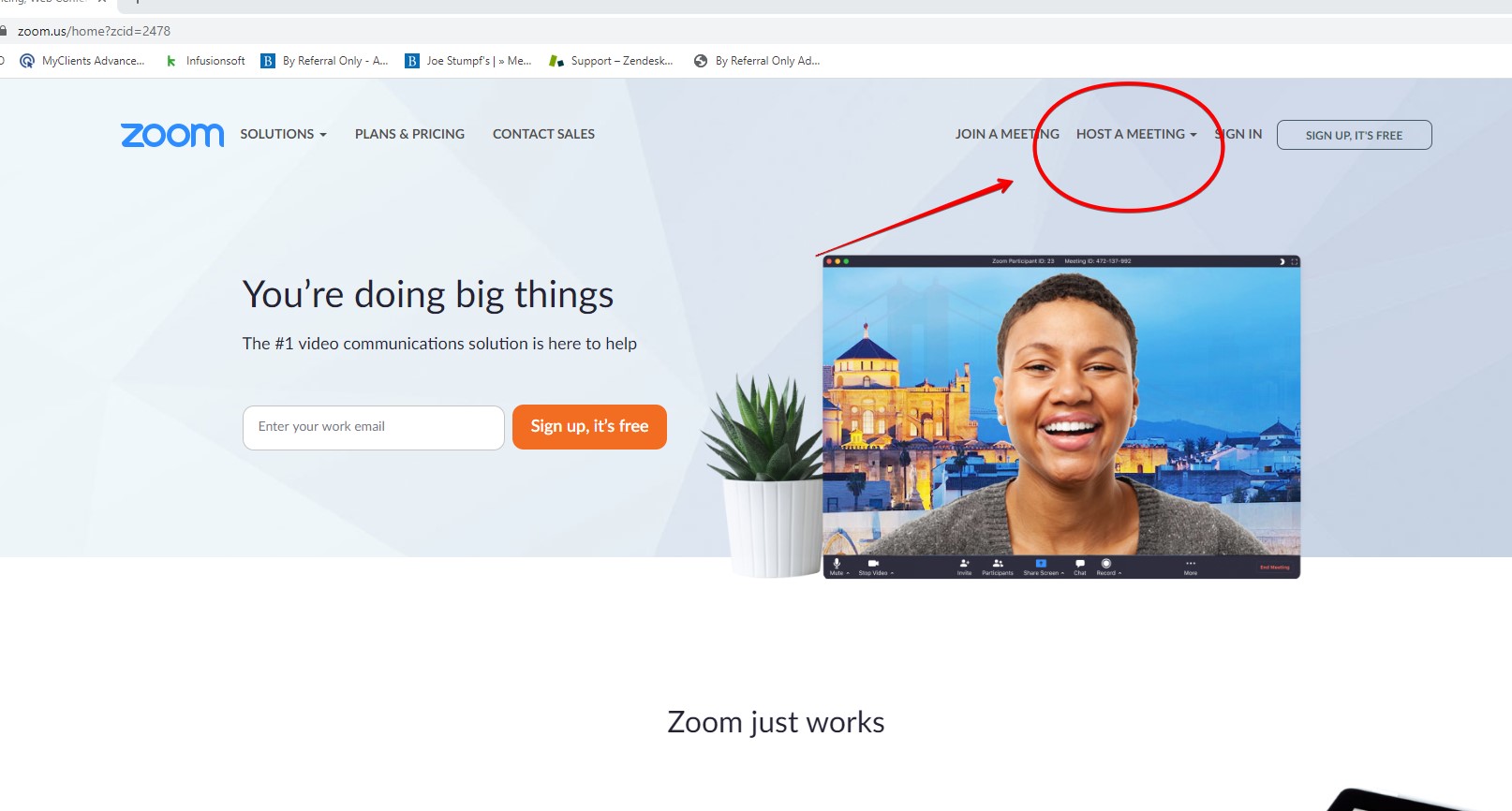
Task: Expand the Host a Meeting dropdown
Action: (1136, 134)
